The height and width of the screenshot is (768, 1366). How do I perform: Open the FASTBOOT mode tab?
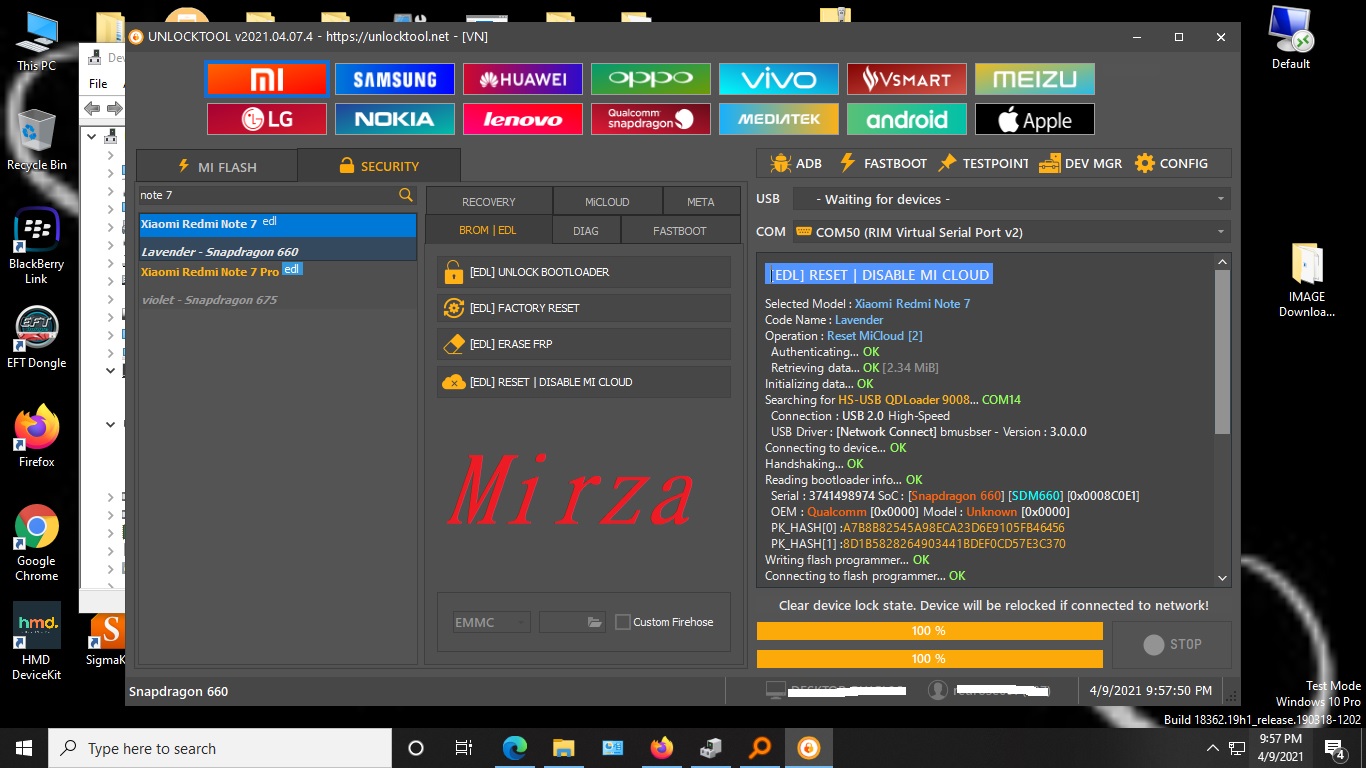pos(680,230)
